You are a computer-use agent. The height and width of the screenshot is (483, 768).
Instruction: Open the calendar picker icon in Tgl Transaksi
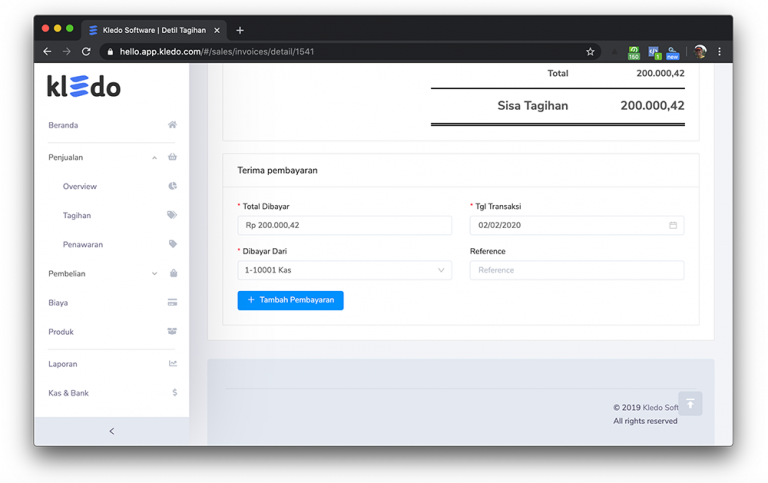673,225
